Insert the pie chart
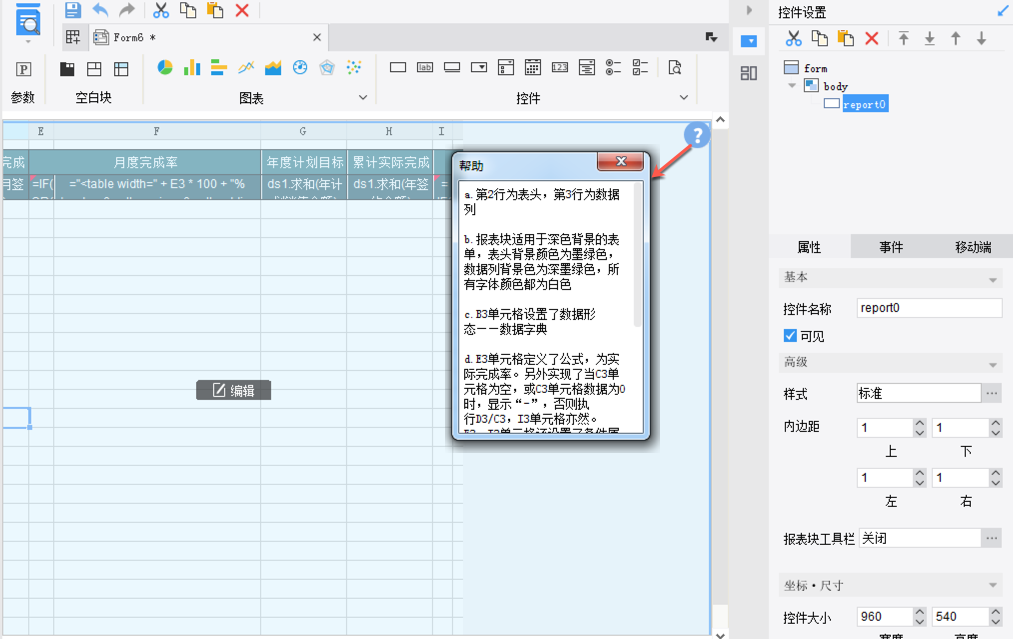The height and width of the screenshot is (639, 1013). 165,67
